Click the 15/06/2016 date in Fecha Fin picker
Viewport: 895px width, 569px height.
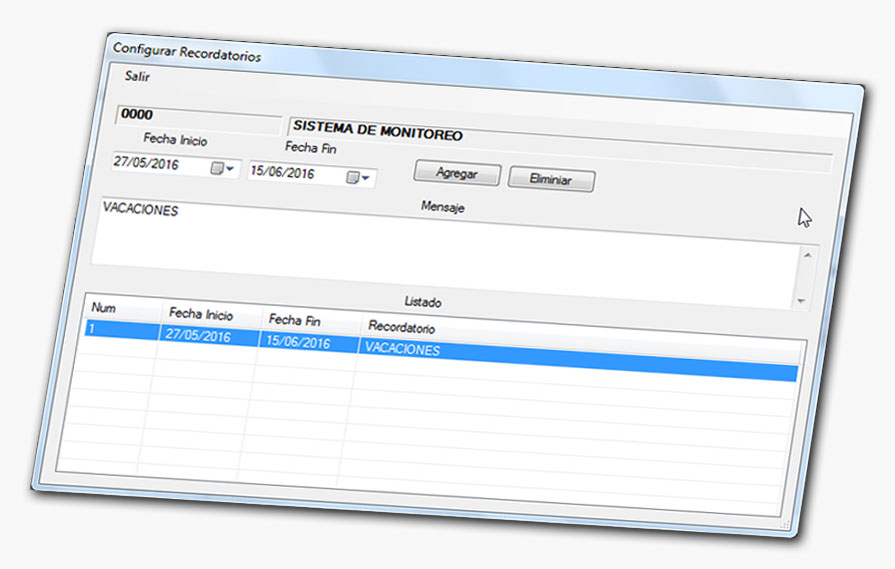click(284, 174)
